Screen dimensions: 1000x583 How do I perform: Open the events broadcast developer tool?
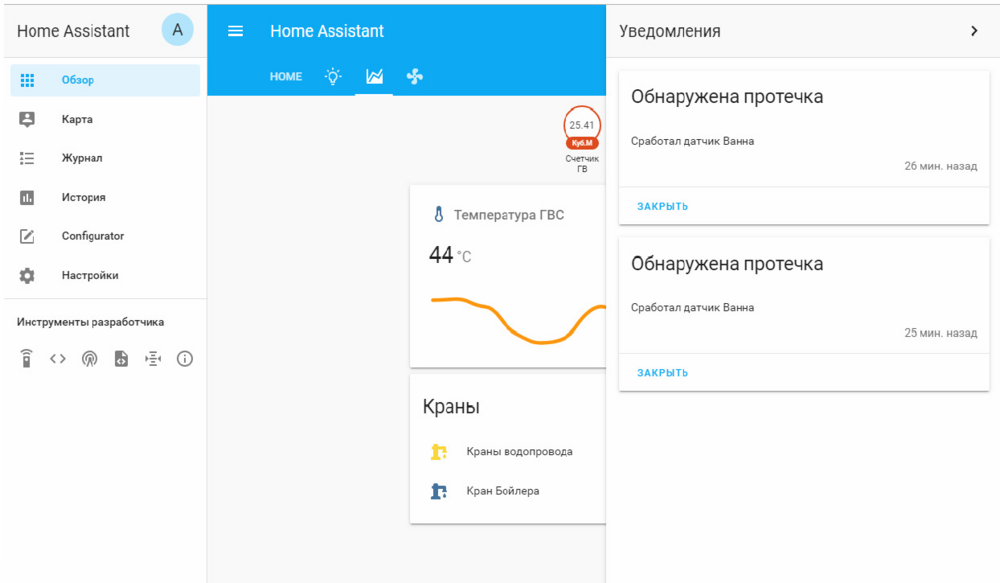[89, 359]
